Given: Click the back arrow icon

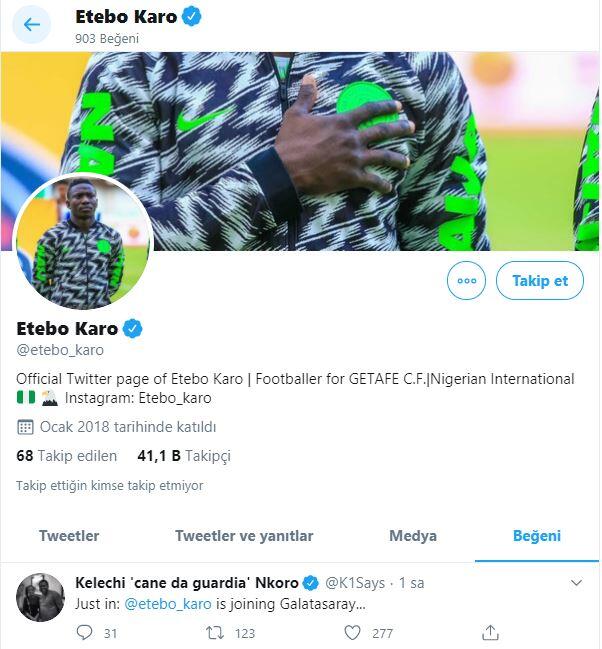Looking at the screenshot, I should pos(31,24).
